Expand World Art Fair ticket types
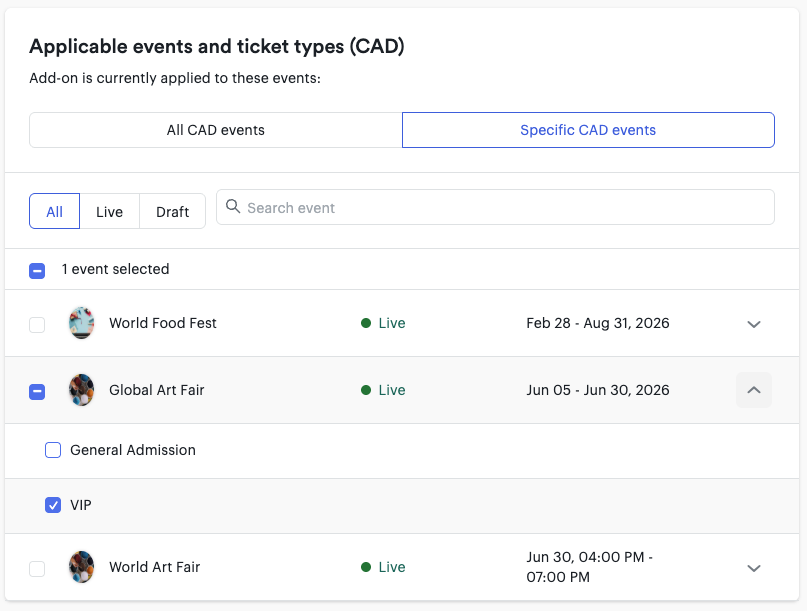 pyautogui.click(x=754, y=568)
